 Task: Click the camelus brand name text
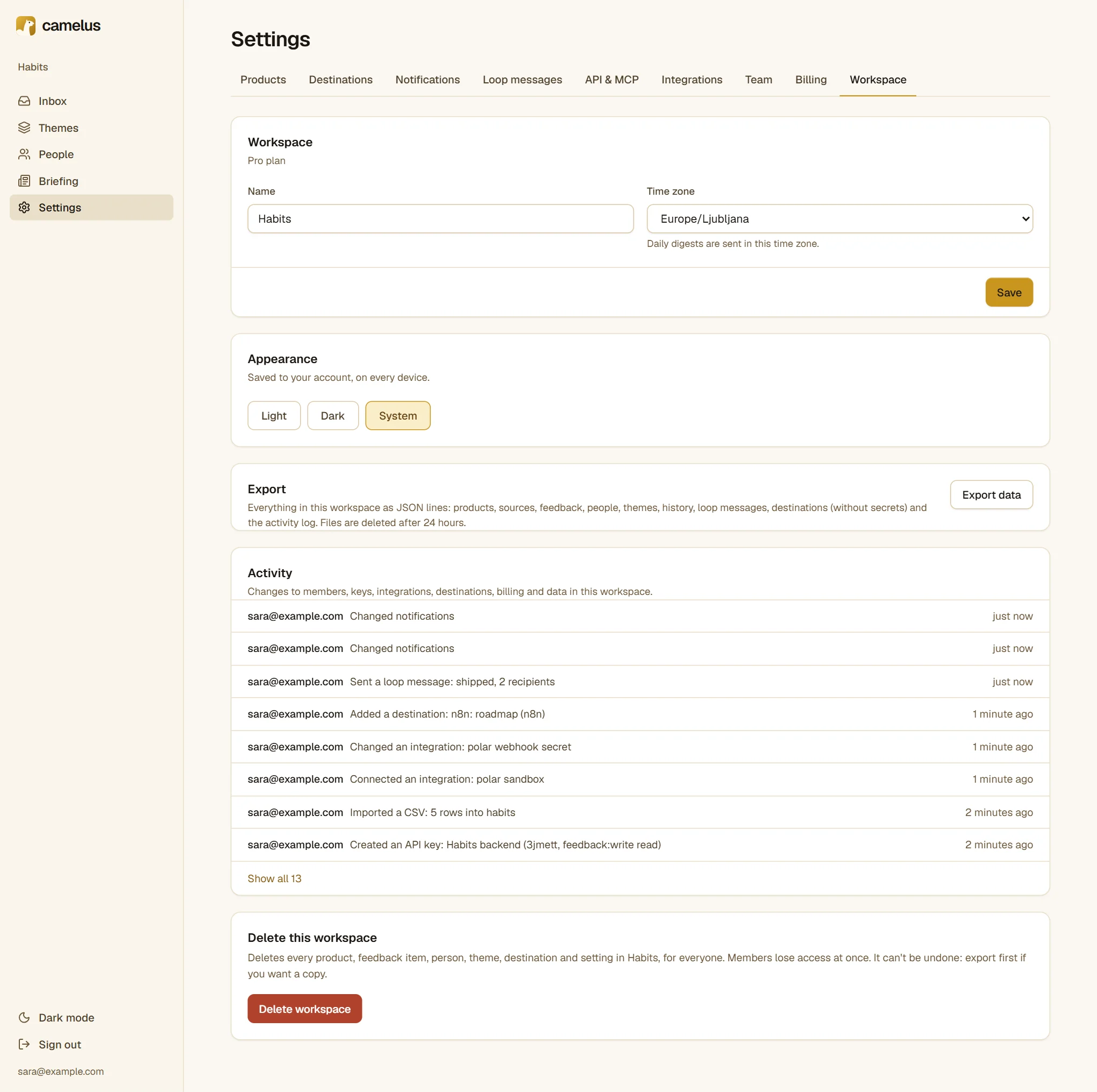point(72,26)
